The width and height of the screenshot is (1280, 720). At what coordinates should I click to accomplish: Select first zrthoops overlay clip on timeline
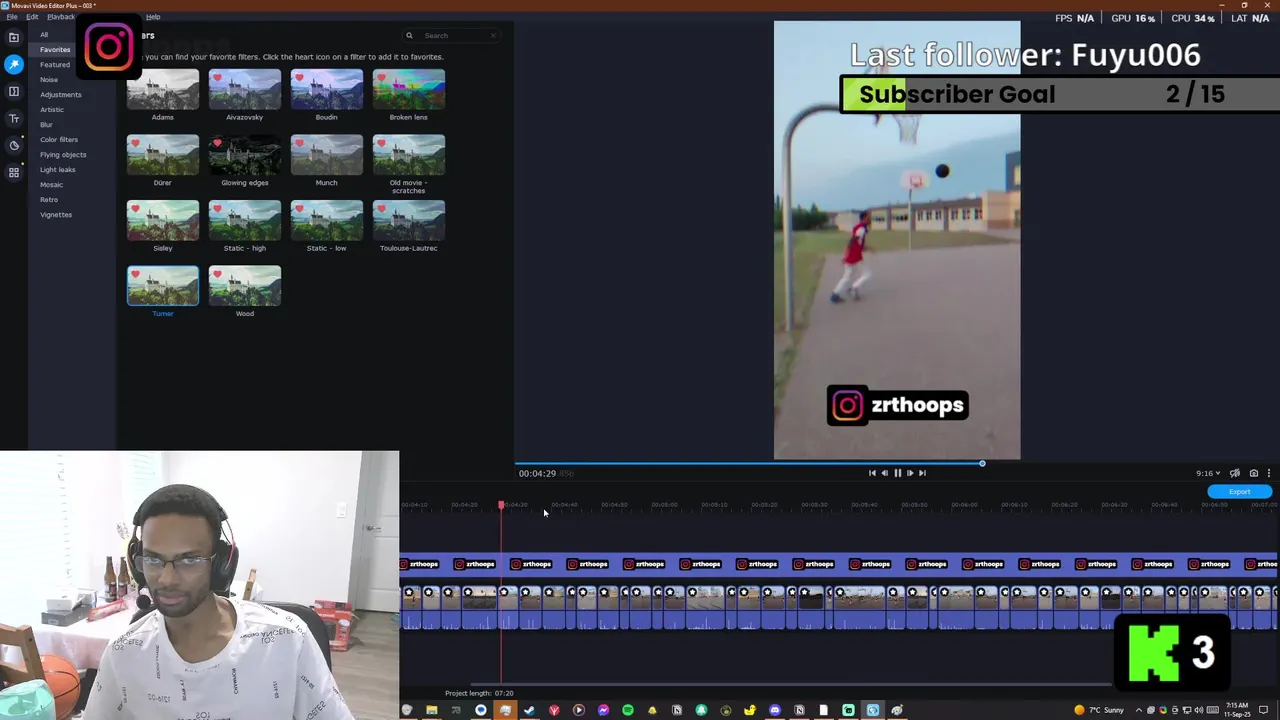420,564
